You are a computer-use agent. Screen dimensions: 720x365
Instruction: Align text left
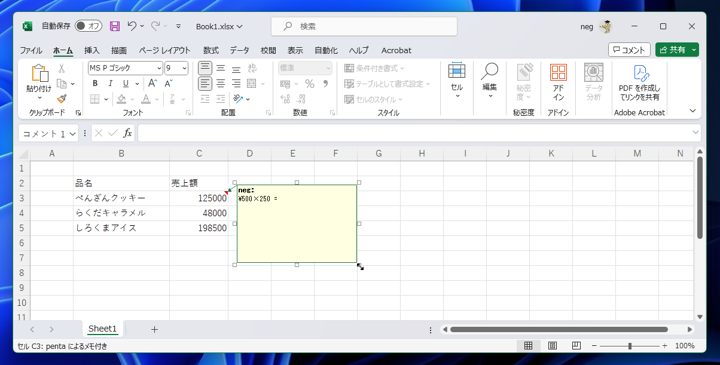pyautogui.click(x=205, y=84)
